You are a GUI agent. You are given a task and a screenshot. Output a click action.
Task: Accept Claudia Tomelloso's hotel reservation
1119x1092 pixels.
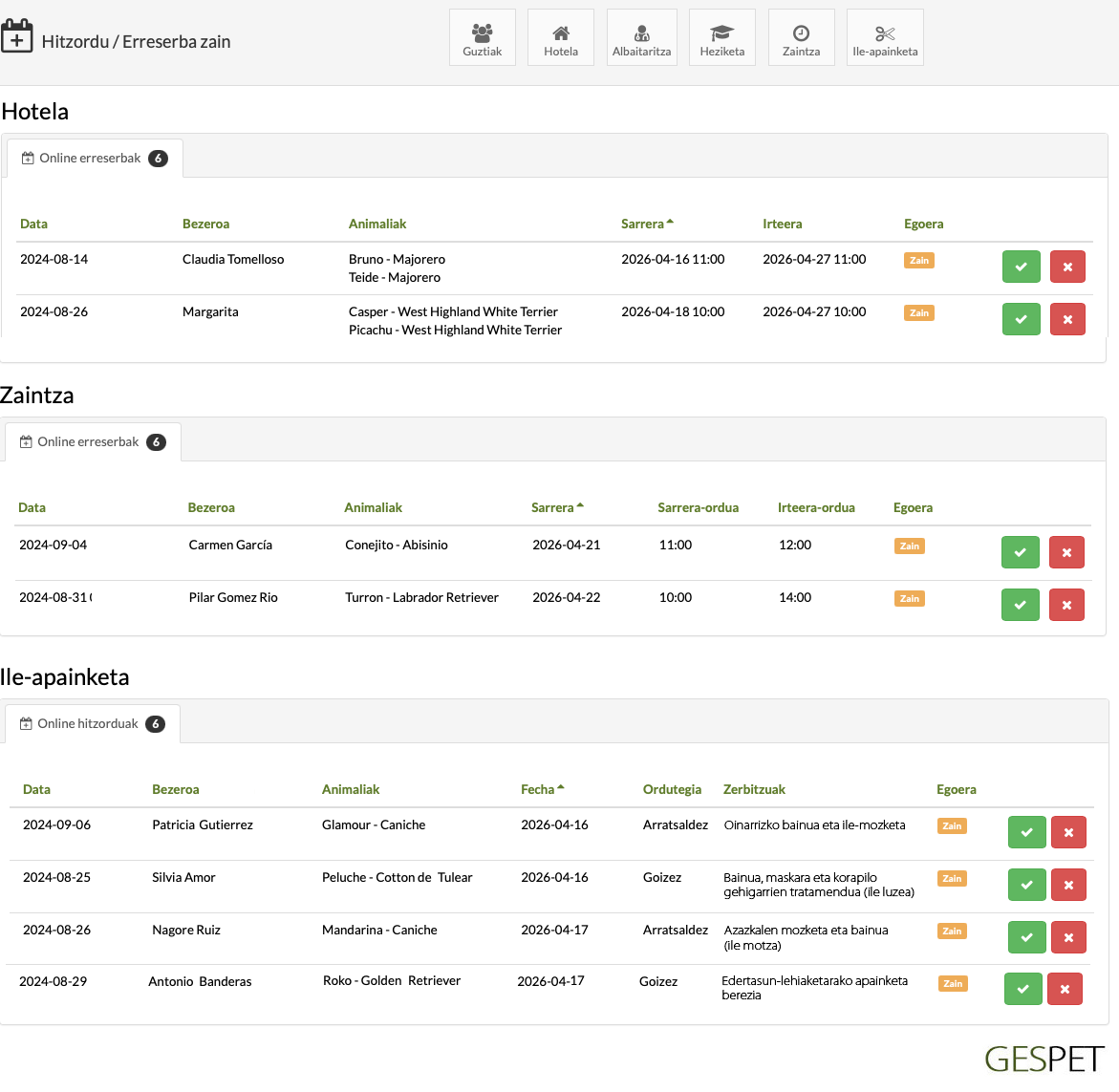1021,267
